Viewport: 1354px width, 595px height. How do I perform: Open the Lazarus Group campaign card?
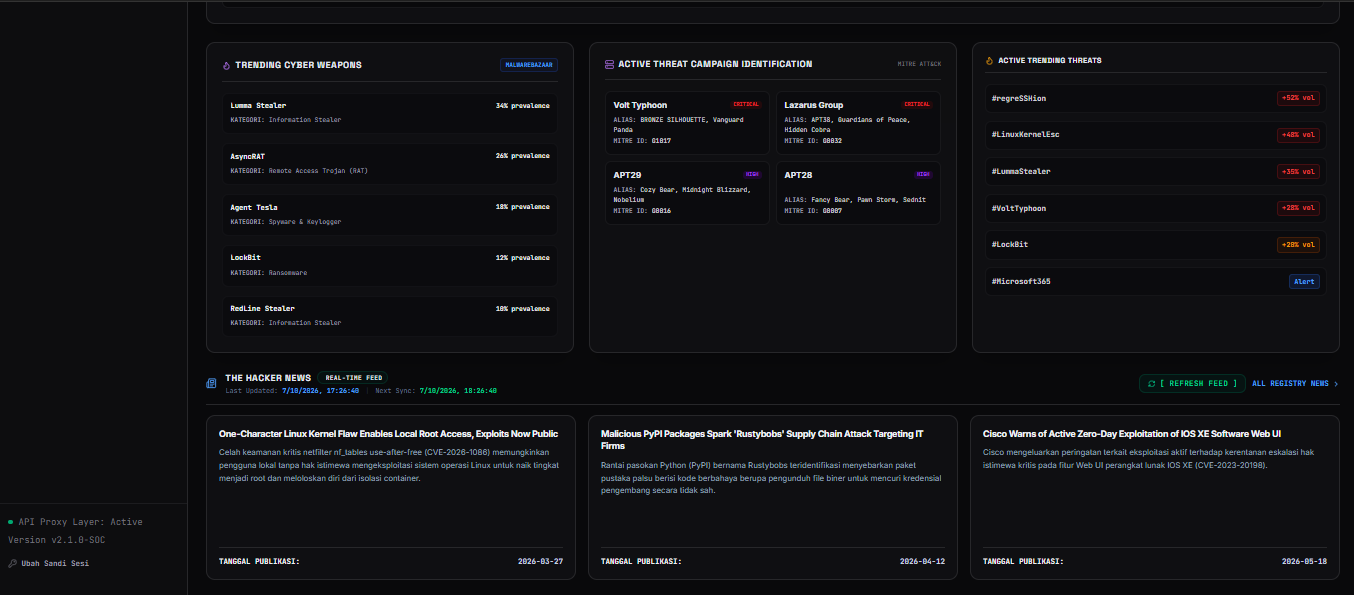858,123
